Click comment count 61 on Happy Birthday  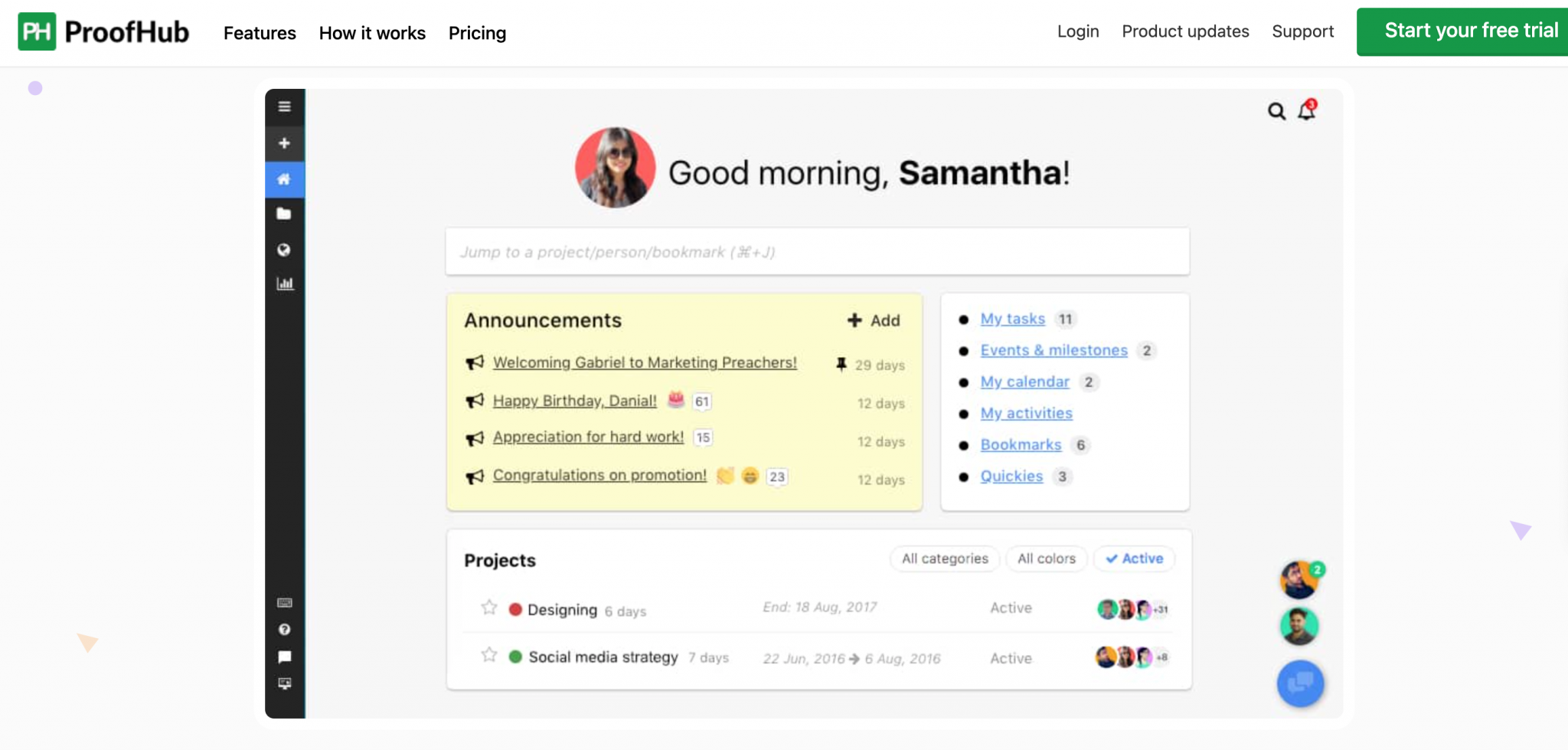click(702, 401)
